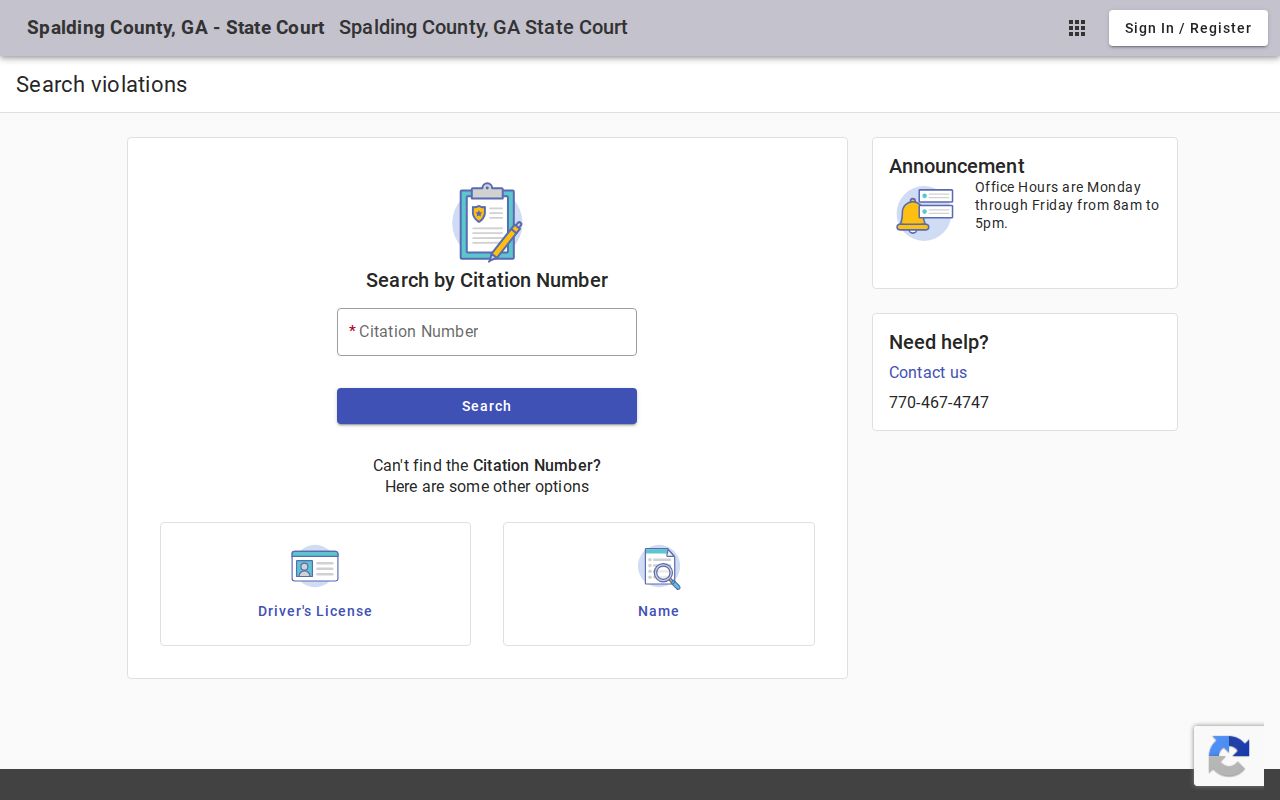Screen dimensions: 1280x800
Task: Click the Search by Citation Number heading
Action: click(487, 280)
